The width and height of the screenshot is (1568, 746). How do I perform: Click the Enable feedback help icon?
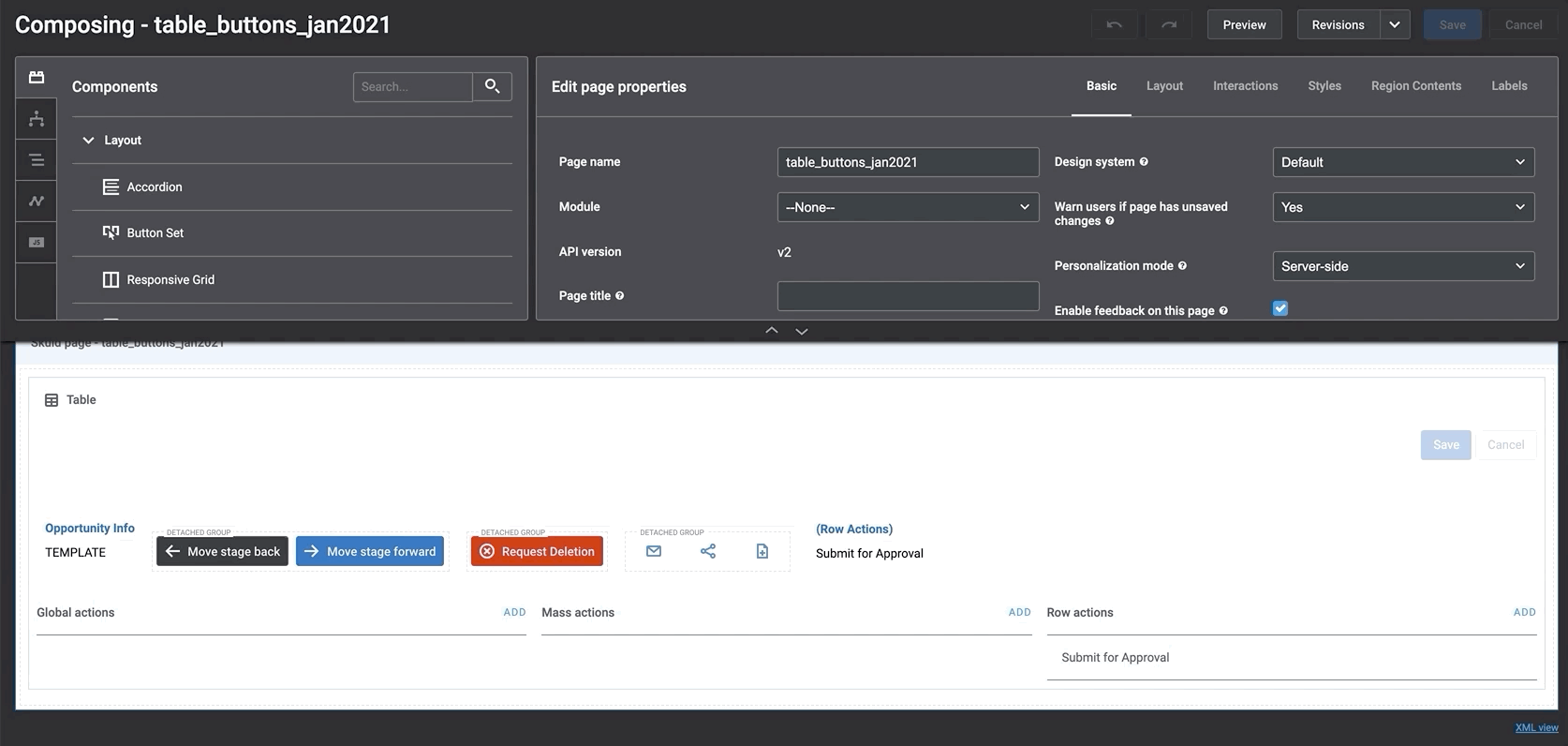click(x=1223, y=310)
